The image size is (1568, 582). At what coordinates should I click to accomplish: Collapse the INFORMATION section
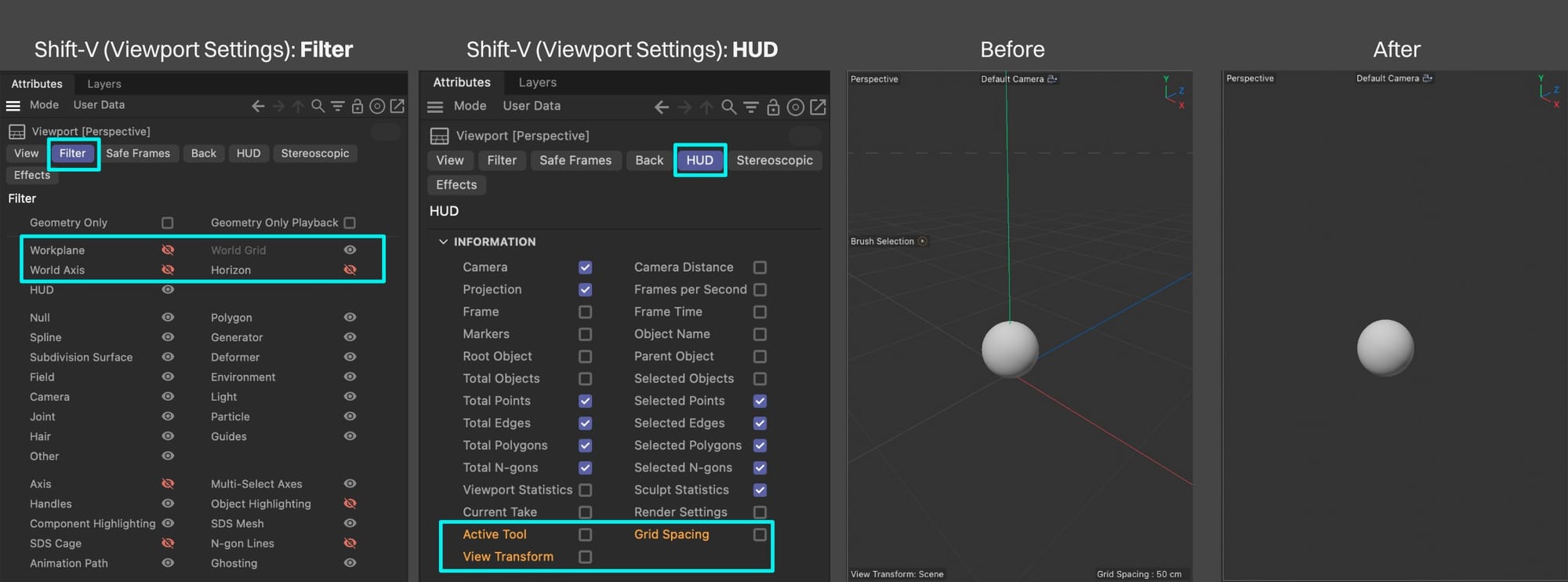443,242
